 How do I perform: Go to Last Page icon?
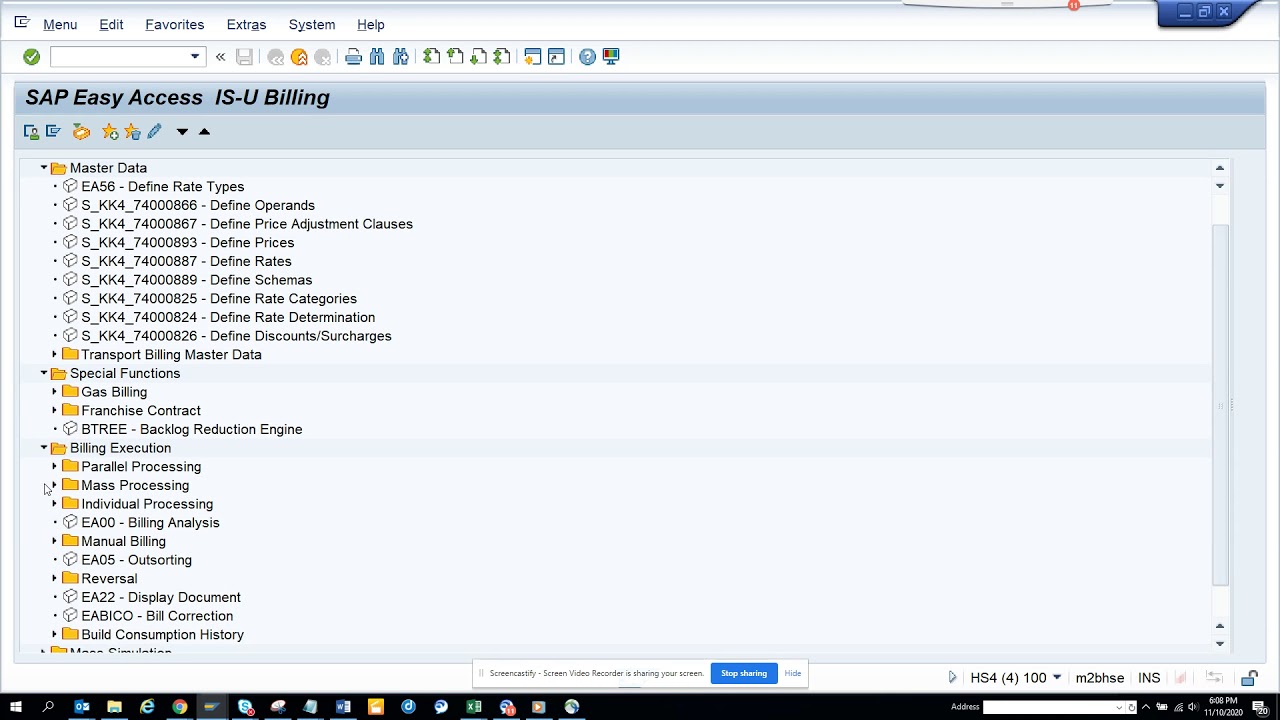tap(502, 57)
